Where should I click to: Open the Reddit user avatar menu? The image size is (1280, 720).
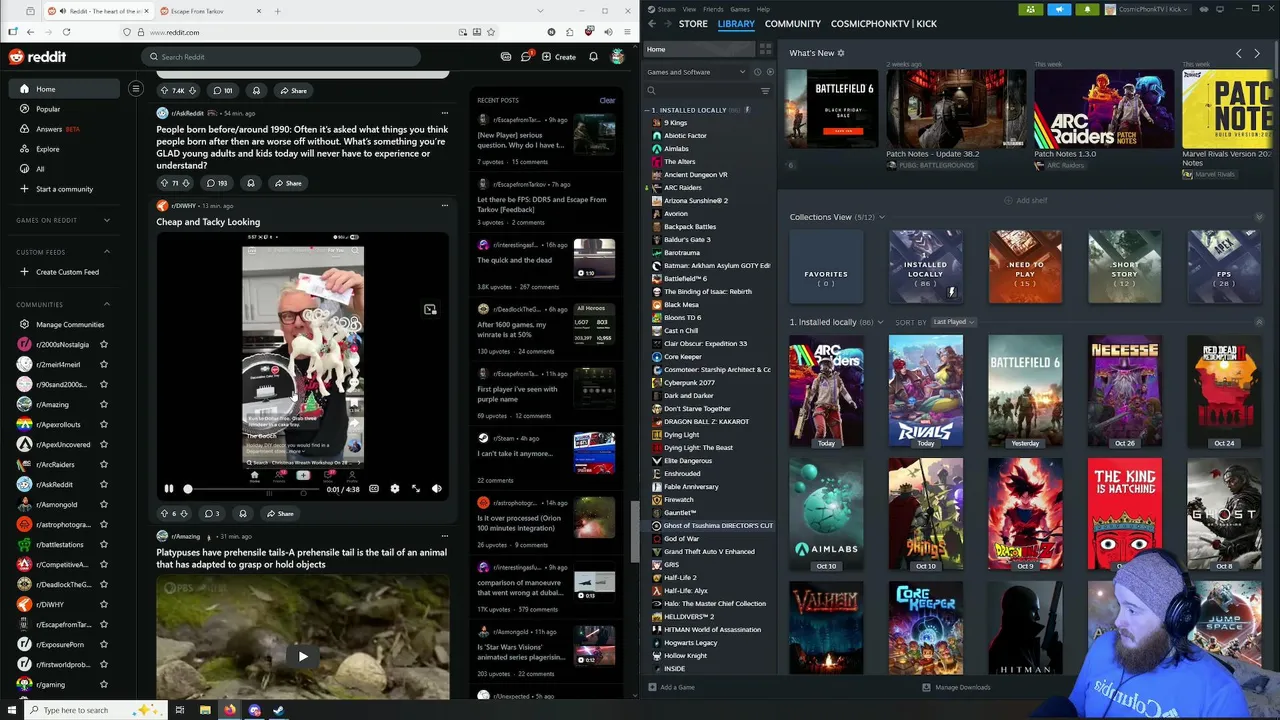click(618, 57)
